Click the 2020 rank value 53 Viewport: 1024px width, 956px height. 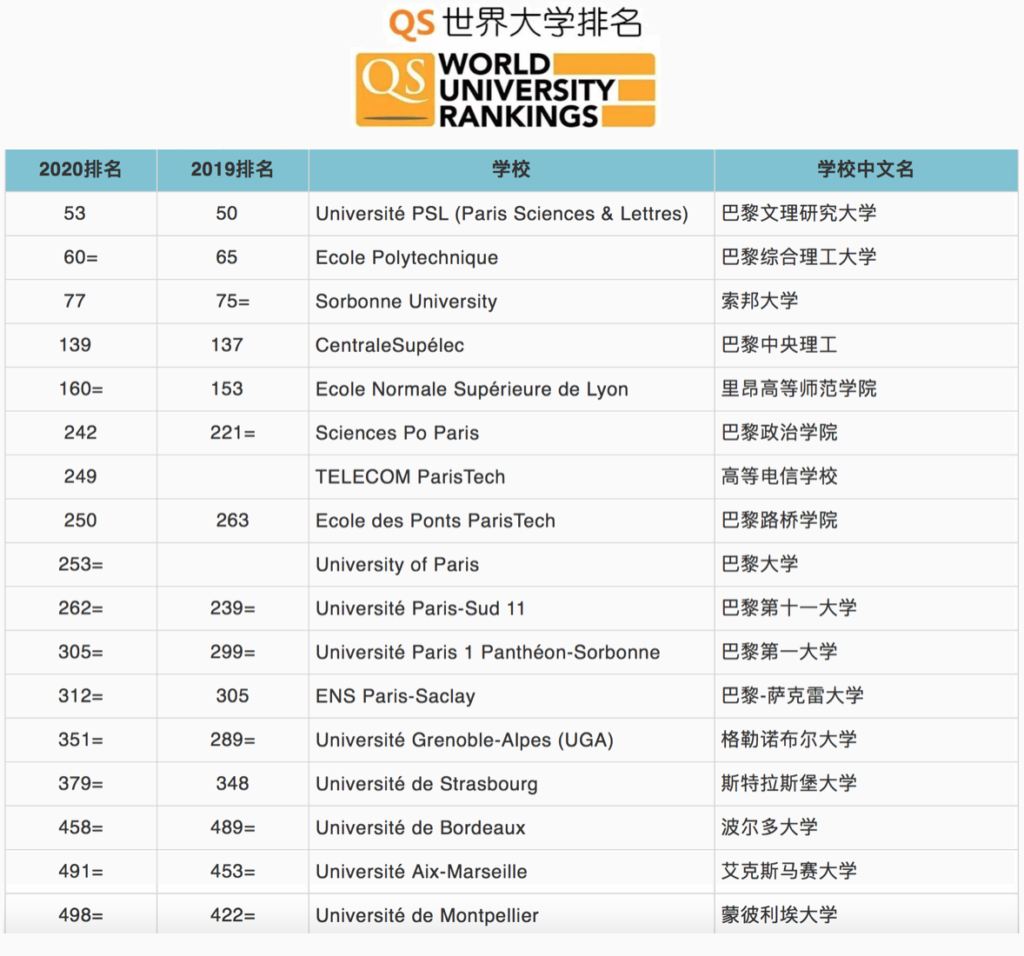(x=74, y=214)
